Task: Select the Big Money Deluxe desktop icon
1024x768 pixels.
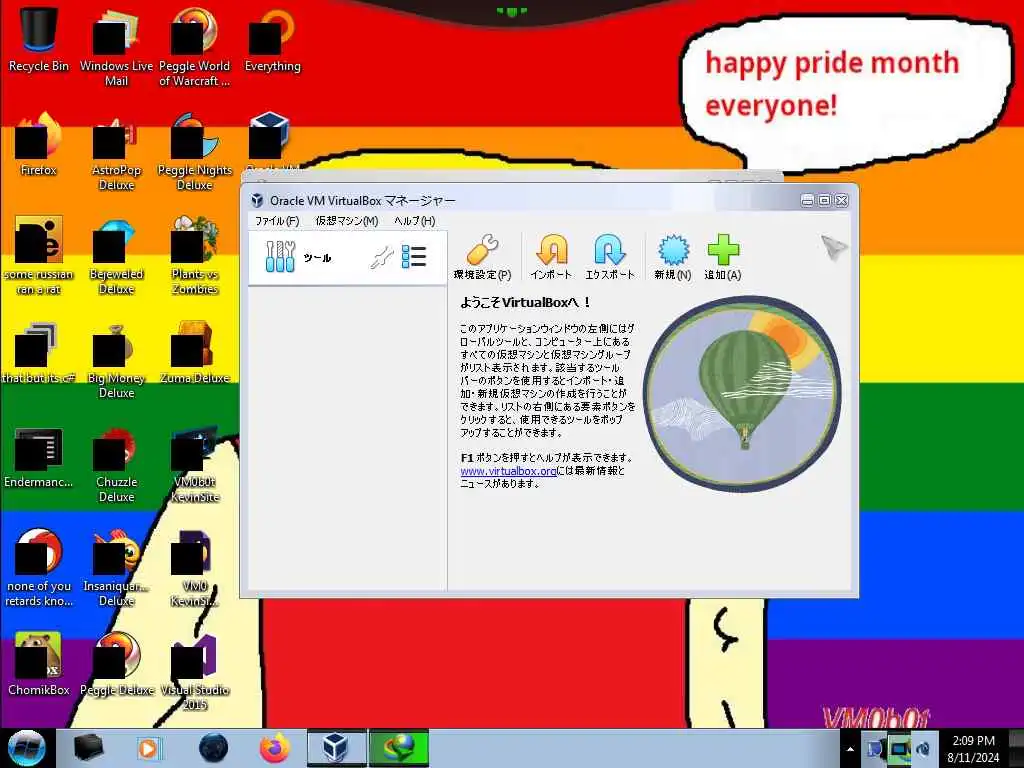Action: pos(116,360)
